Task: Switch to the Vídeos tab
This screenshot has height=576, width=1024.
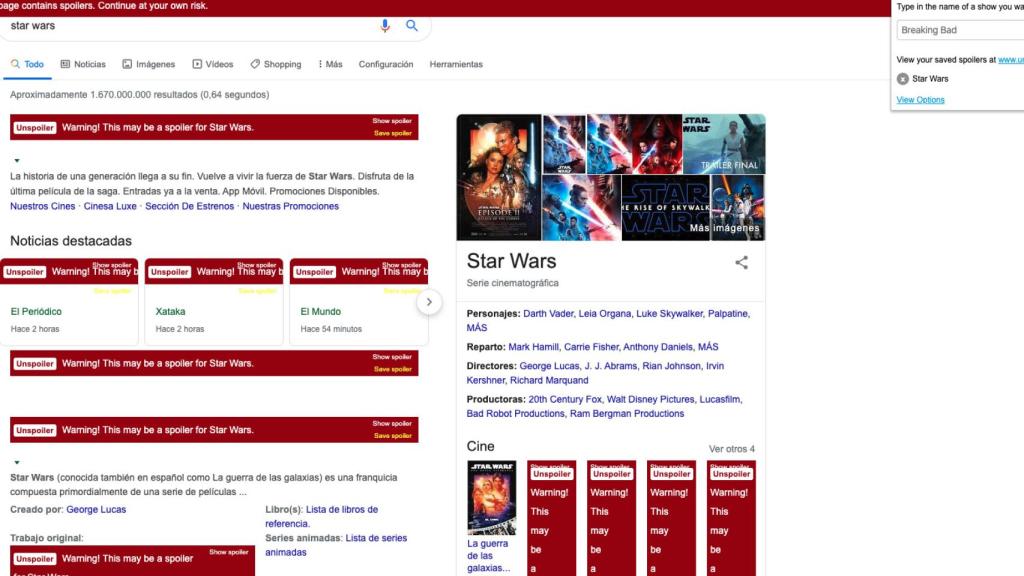Action: pos(213,64)
